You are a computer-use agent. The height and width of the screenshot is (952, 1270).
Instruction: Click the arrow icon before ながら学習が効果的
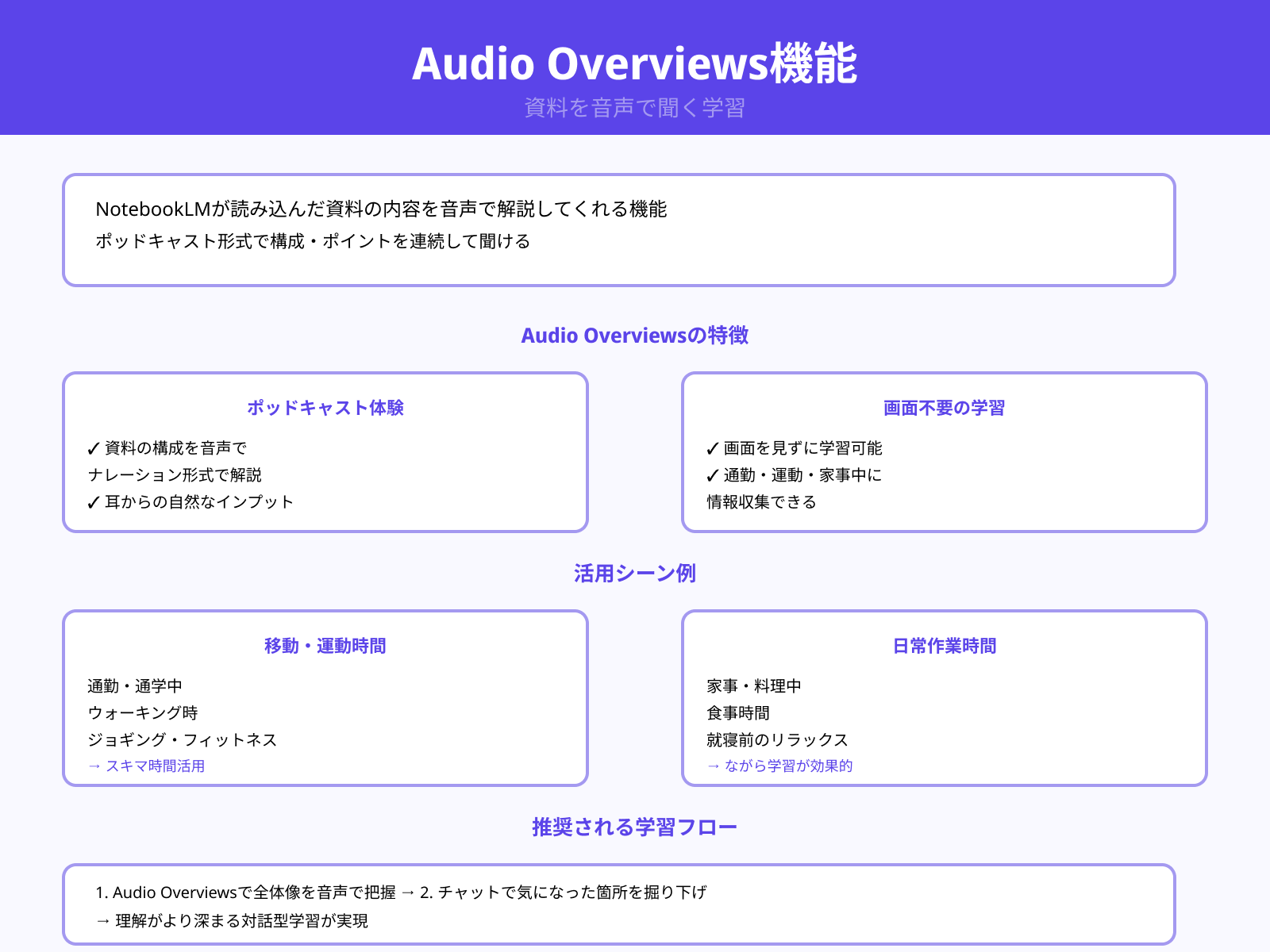(711, 766)
